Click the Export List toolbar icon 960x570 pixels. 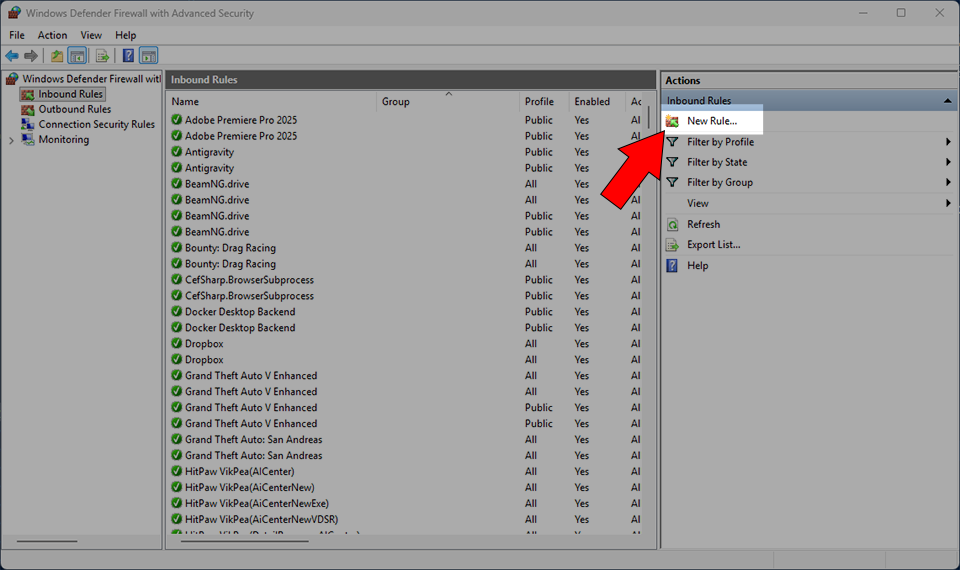(102, 56)
